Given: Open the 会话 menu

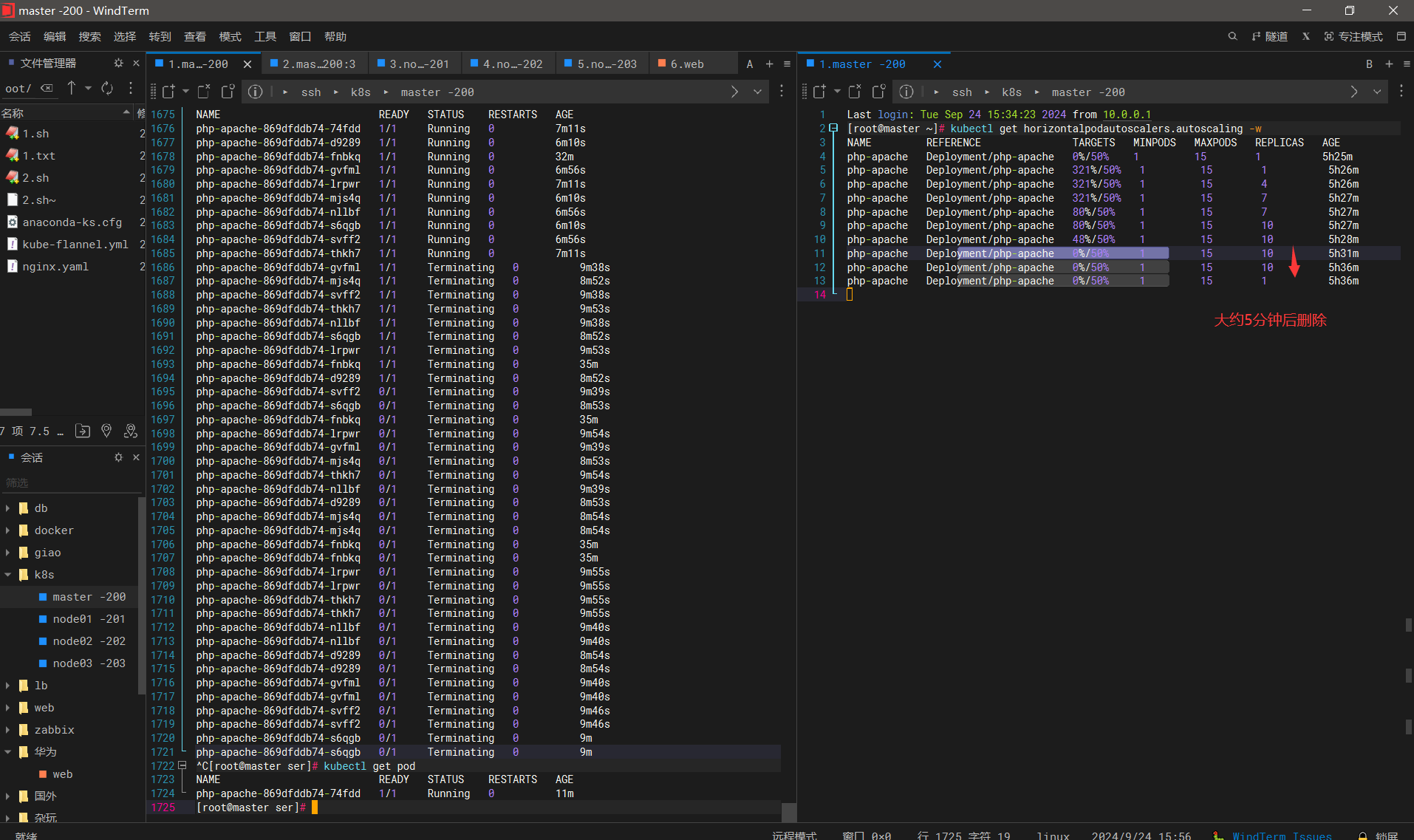Looking at the screenshot, I should tap(20, 36).
